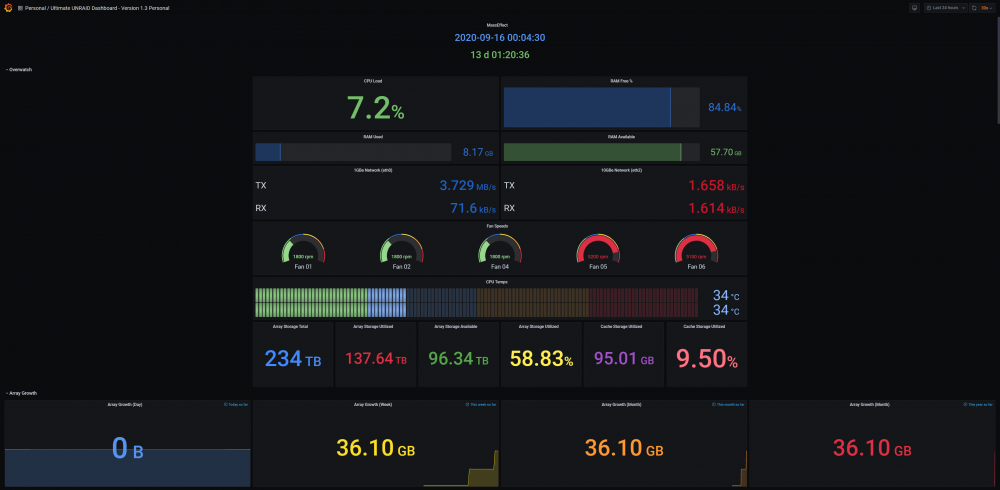Select the RAM Used bar gauge

pos(353,152)
